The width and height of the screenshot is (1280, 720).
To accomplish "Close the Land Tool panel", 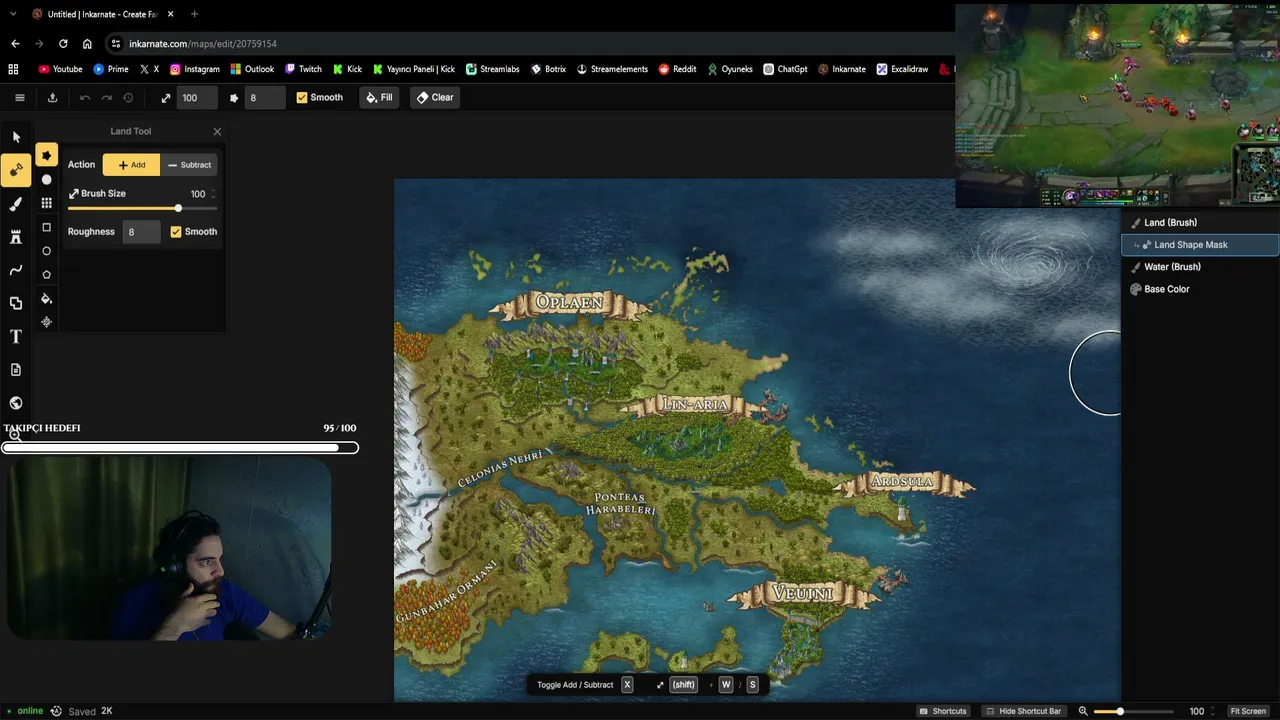I will pos(217,131).
